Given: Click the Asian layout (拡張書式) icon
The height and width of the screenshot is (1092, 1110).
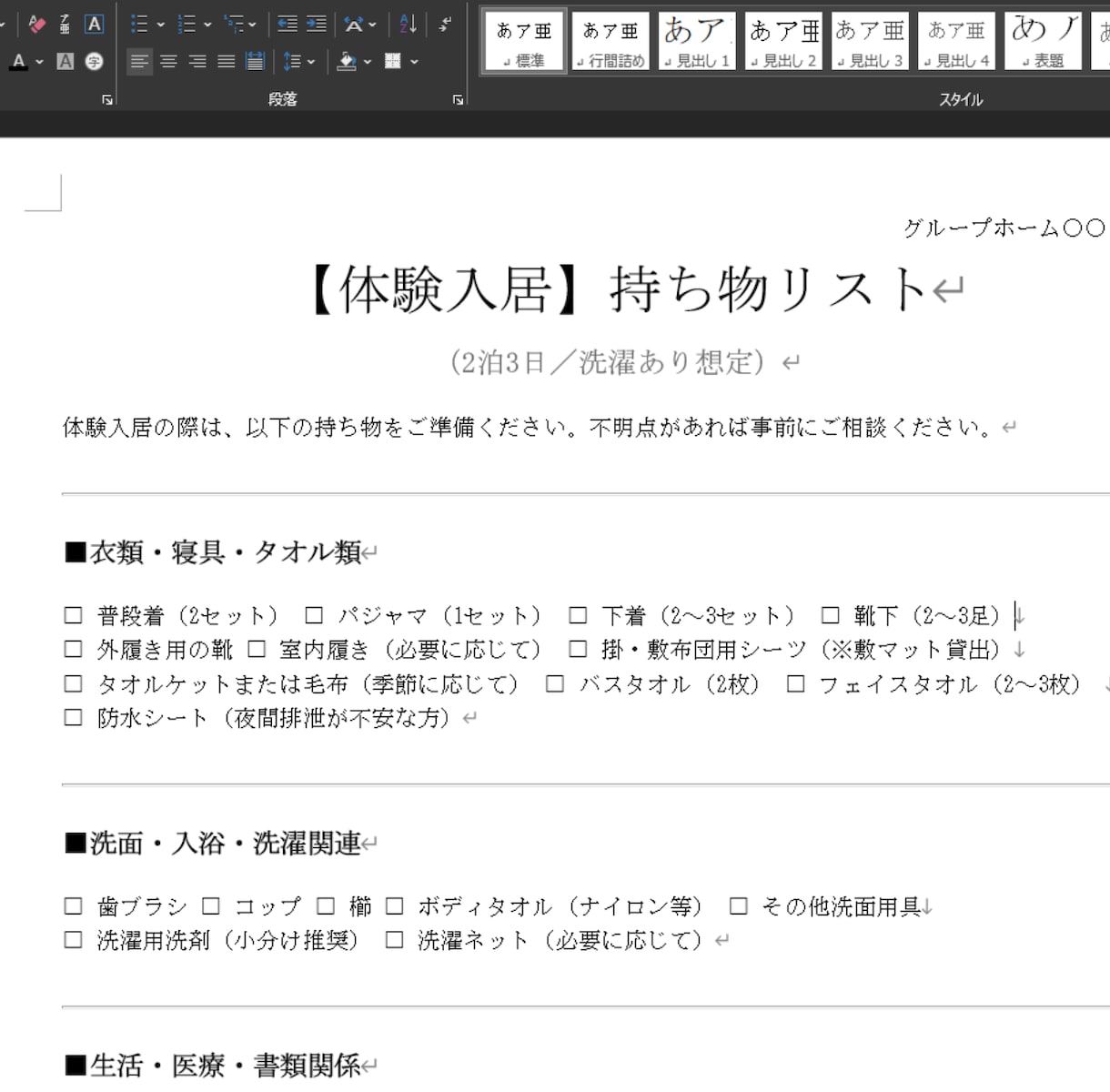Looking at the screenshot, I should tap(353, 25).
